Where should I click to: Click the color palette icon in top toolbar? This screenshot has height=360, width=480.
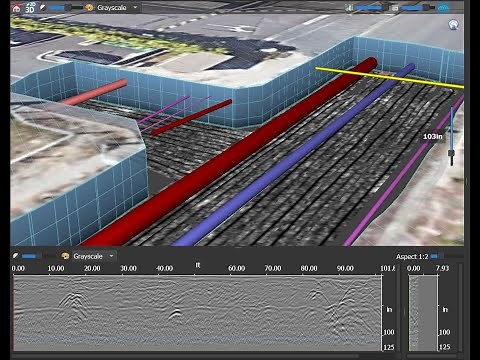tap(89, 7)
